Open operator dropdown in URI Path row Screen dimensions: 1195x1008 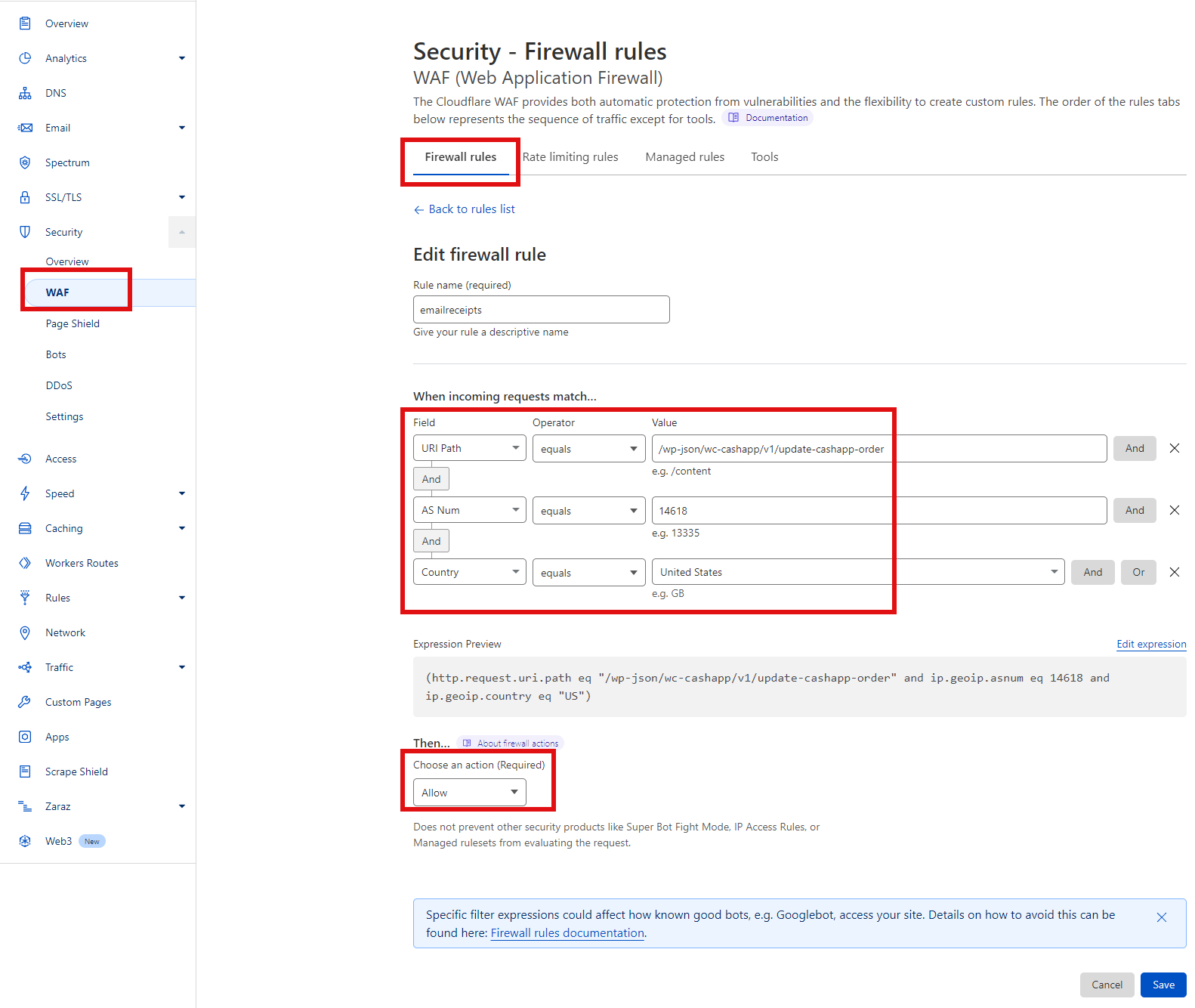point(589,448)
